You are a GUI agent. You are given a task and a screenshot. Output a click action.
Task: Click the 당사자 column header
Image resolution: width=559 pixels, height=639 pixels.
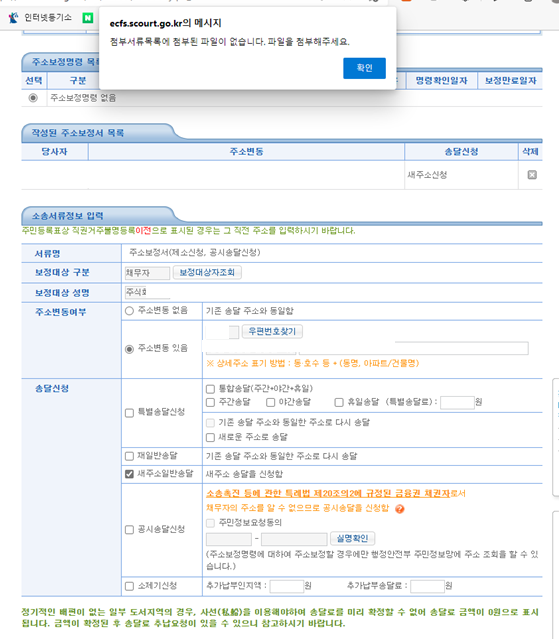pos(54,152)
